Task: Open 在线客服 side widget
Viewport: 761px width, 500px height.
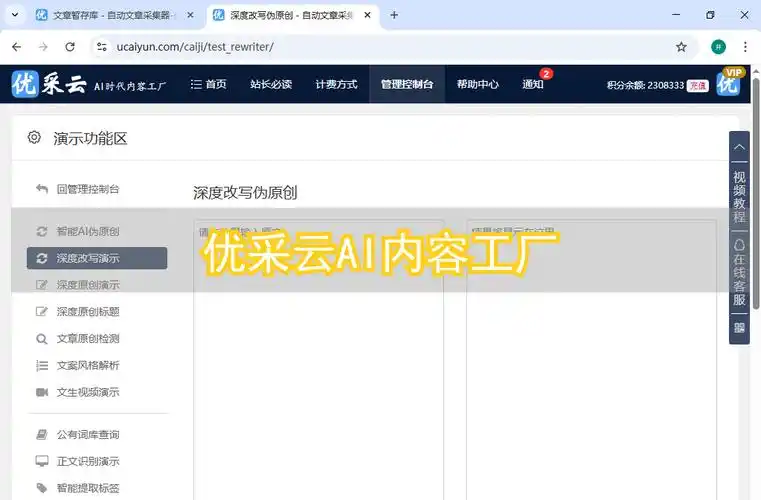Action: pos(739,272)
